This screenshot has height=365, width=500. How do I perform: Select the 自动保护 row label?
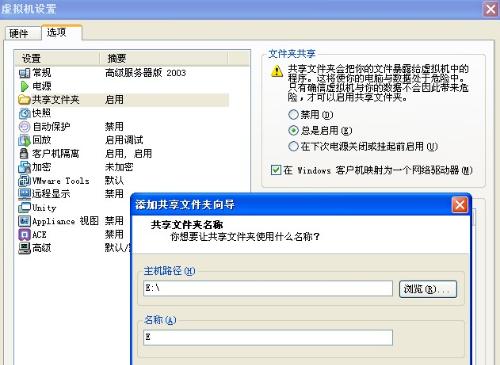point(51,126)
